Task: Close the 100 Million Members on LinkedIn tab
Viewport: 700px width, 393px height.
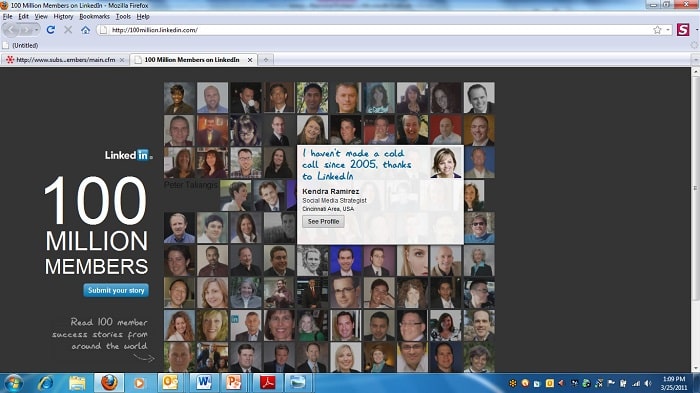Action: pos(250,60)
